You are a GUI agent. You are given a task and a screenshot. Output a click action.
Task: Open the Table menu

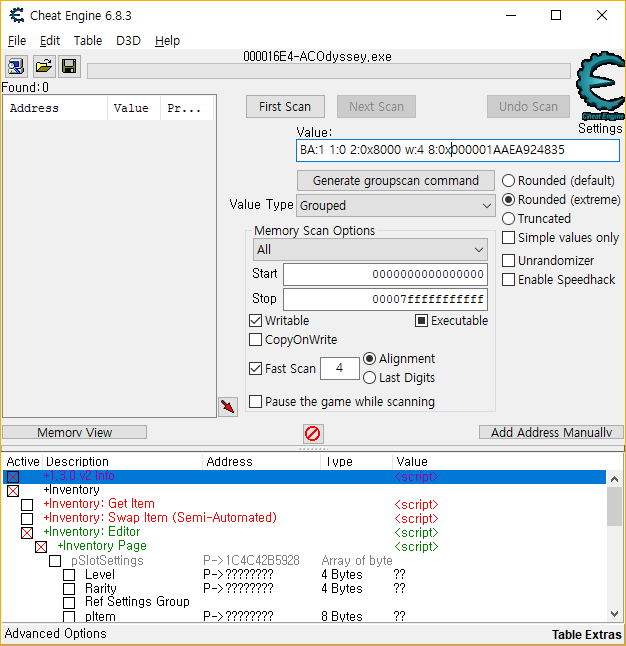[88, 41]
